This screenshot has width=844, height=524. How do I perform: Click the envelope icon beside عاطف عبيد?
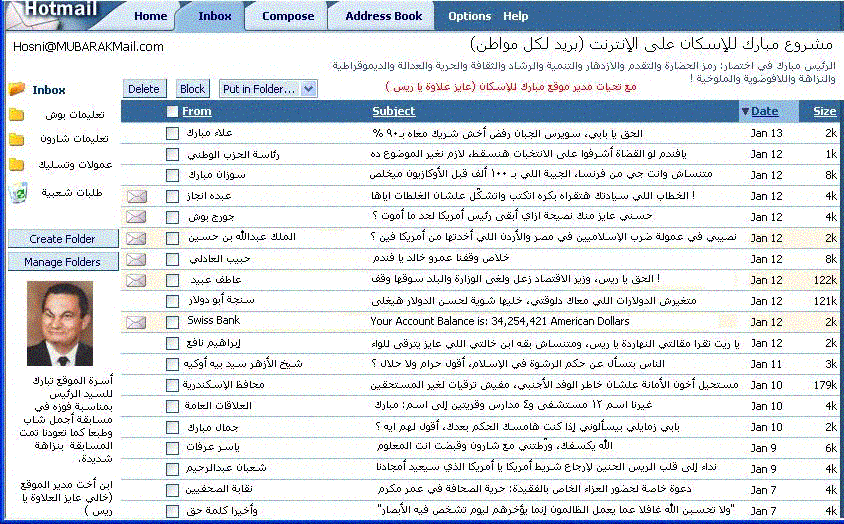136,280
